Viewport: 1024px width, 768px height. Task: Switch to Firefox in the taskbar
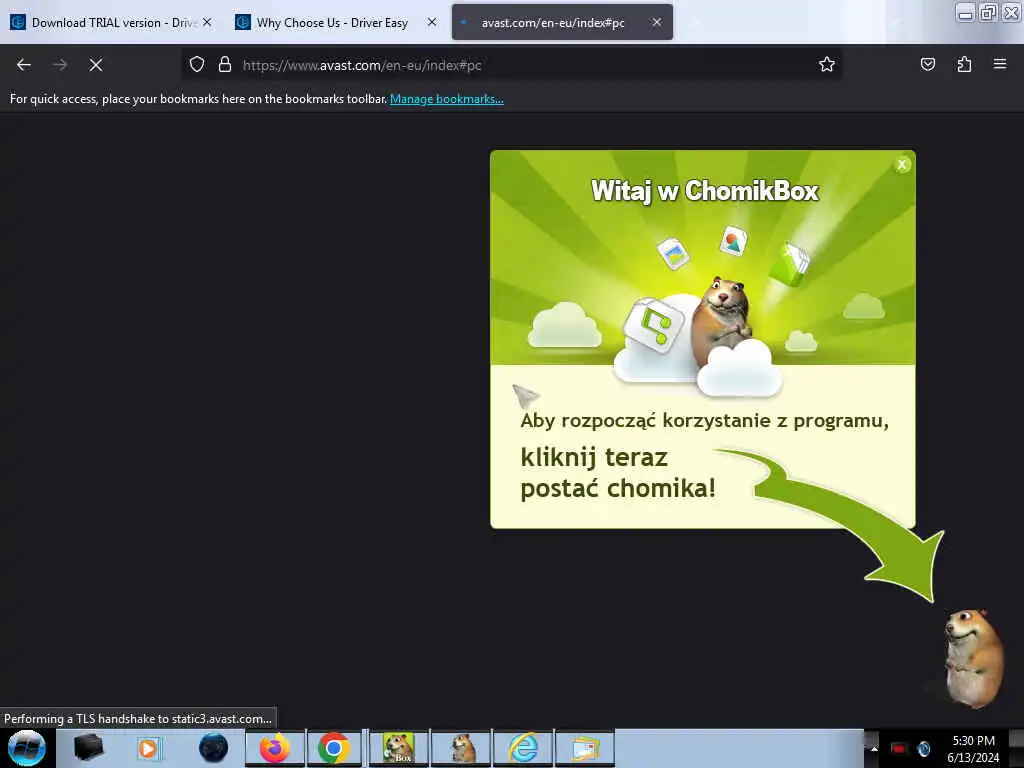coord(275,748)
